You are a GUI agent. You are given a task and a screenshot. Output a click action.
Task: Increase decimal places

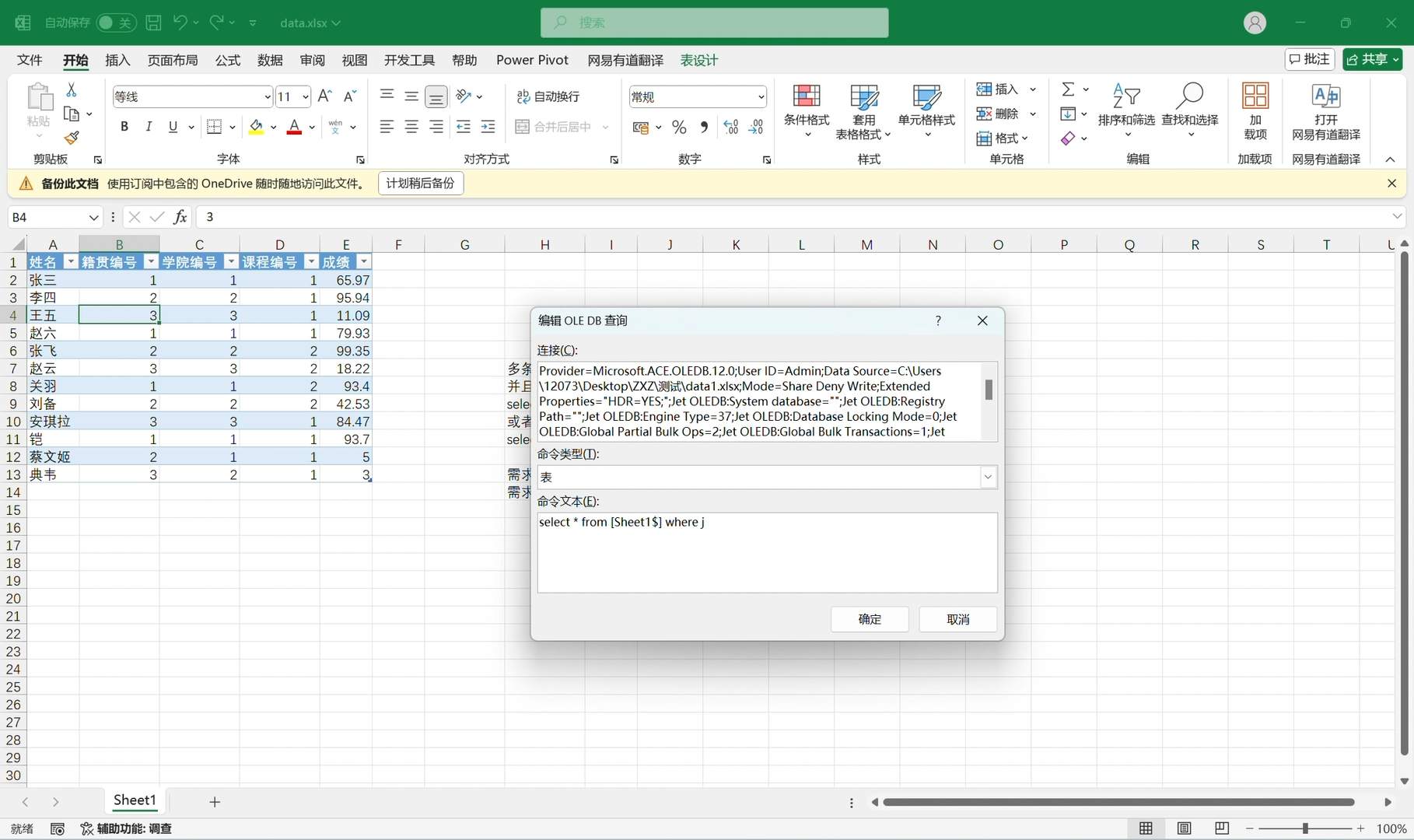(x=731, y=127)
